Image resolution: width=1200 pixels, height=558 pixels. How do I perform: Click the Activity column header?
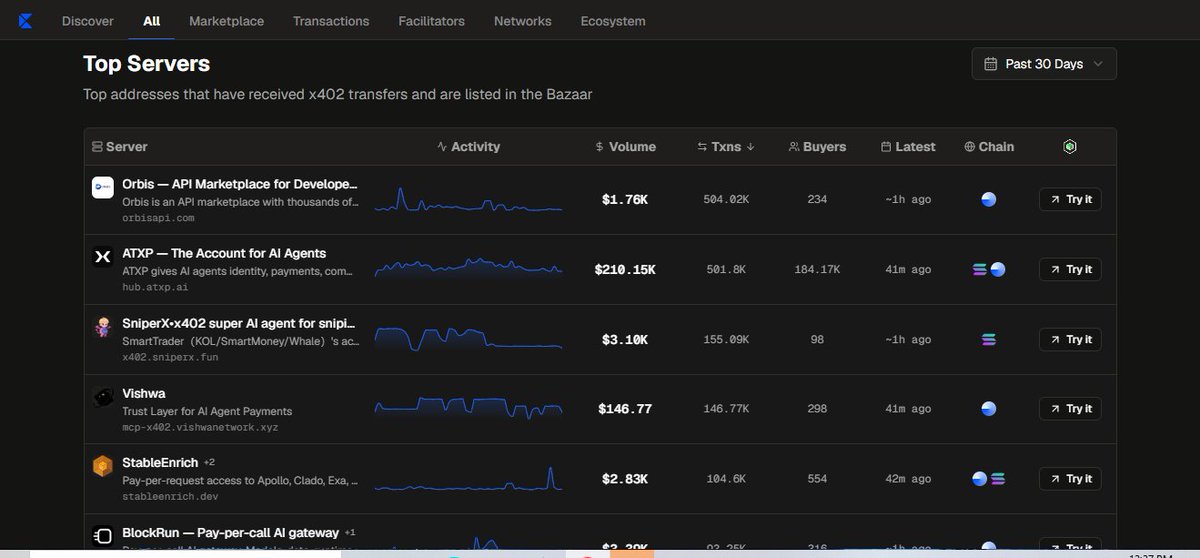[469, 147]
